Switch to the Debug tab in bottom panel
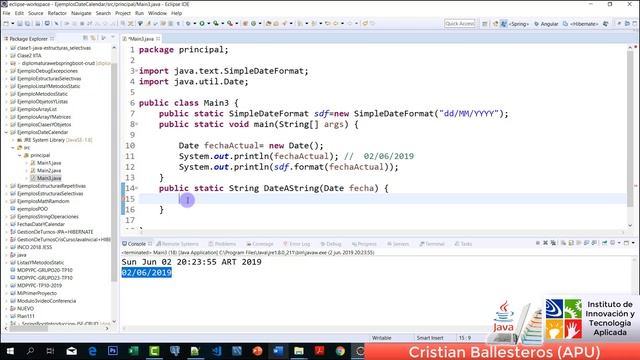This screenshot has width=640, height=360. tap(331, 244)
